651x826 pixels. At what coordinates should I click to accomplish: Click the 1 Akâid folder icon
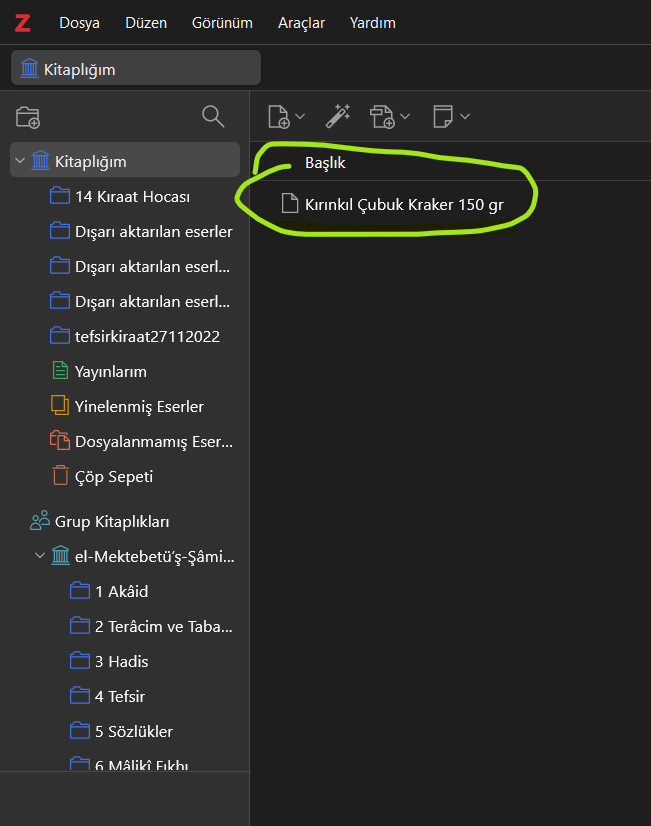[x=80, y=591]
